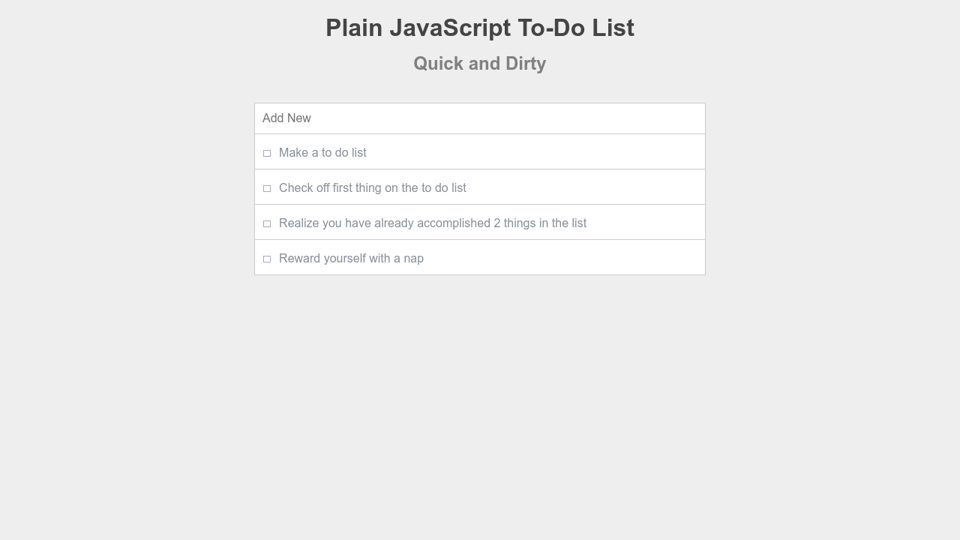This screenshot has height=540, width=960.
Task: Click the word 'Quick' in the subtitle
Action: point(440,64)
